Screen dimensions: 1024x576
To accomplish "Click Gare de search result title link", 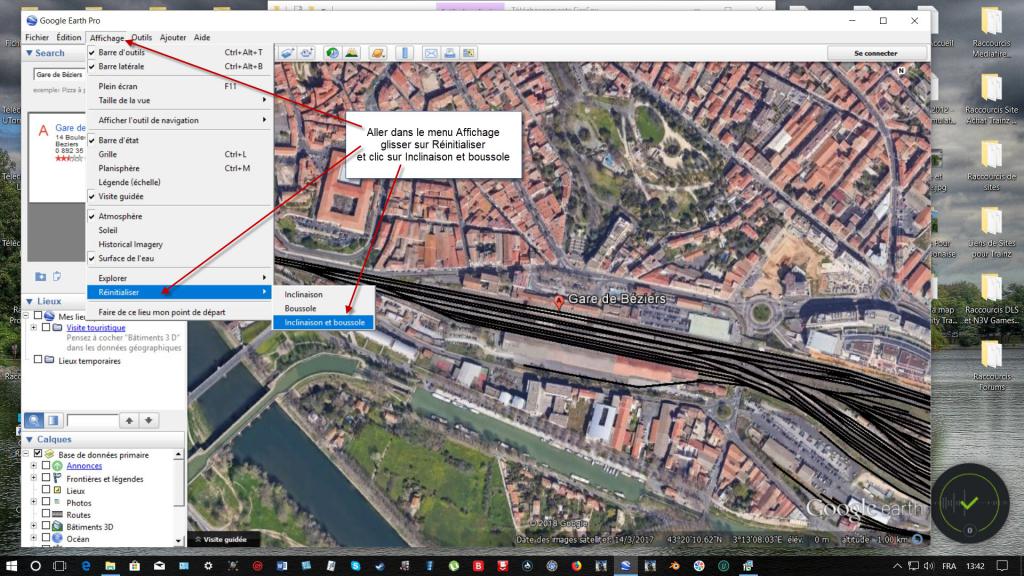I will [71, 128].
